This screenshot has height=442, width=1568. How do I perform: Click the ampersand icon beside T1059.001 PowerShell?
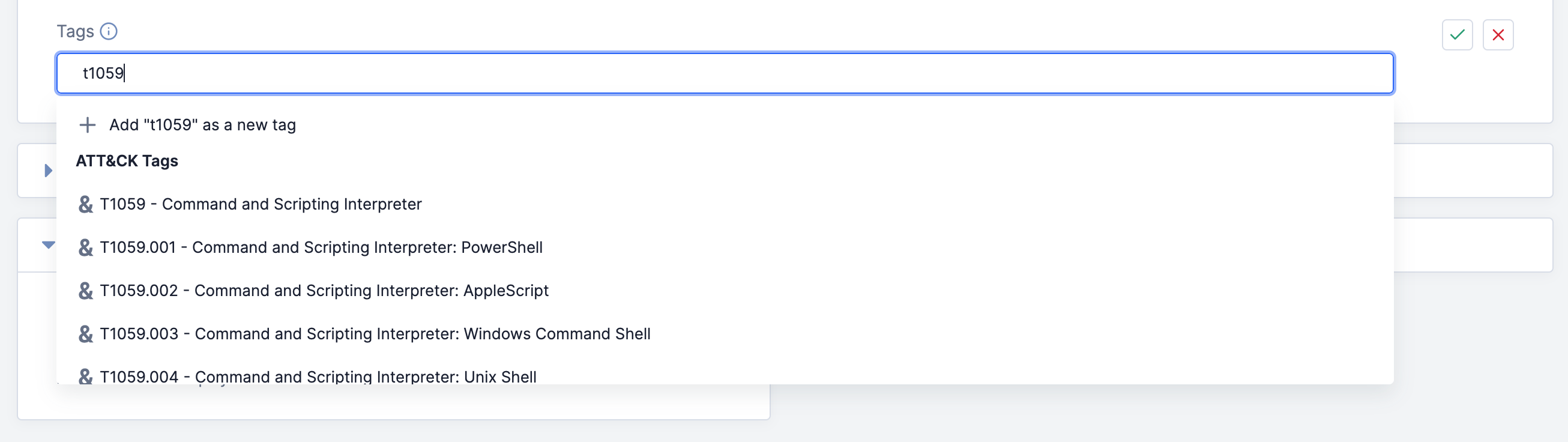pyautogui.click(x=86, y=247)
